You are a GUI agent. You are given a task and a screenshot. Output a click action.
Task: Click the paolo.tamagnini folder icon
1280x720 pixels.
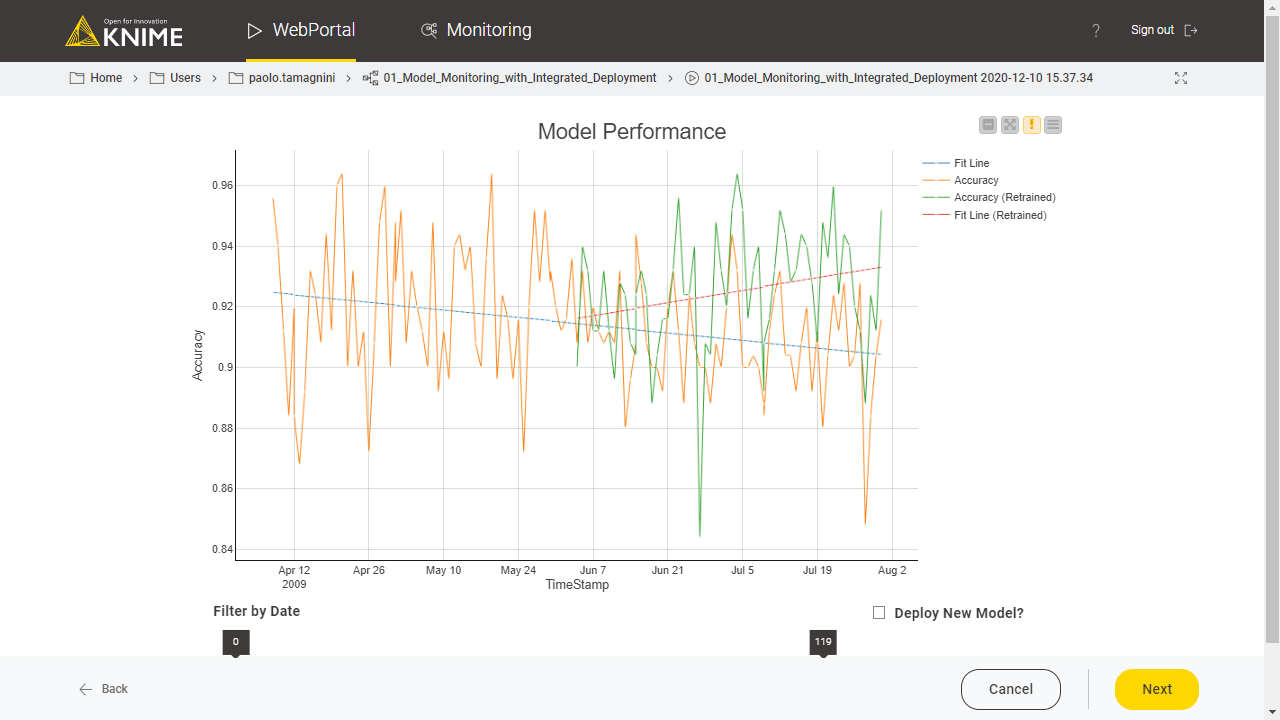(236, 78)
